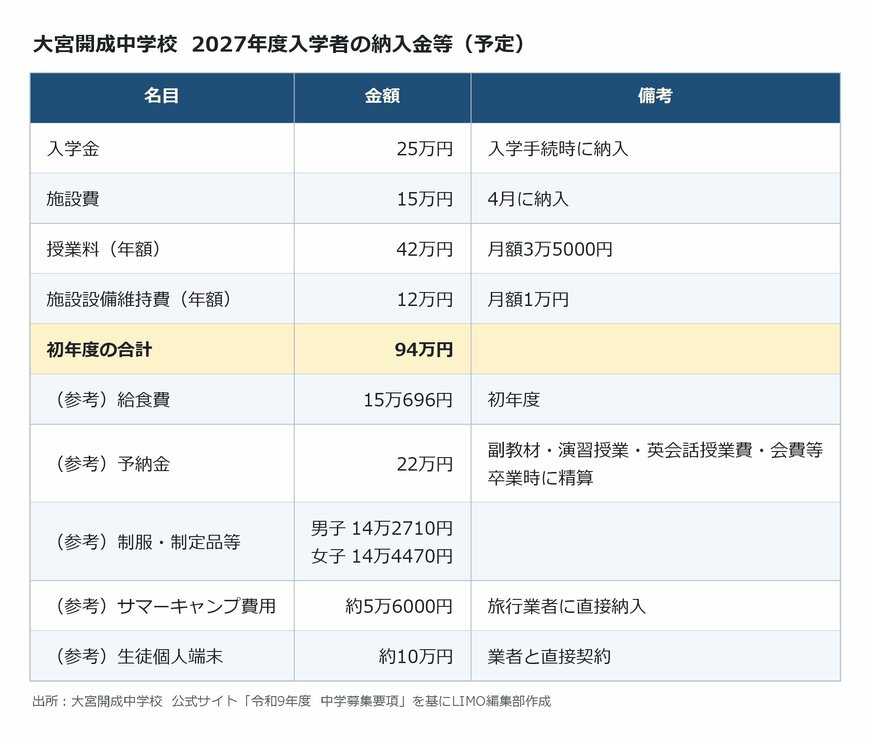Click the （参考）給食費 label
This screenshot has width=870, height=744.
pos(111,399)
